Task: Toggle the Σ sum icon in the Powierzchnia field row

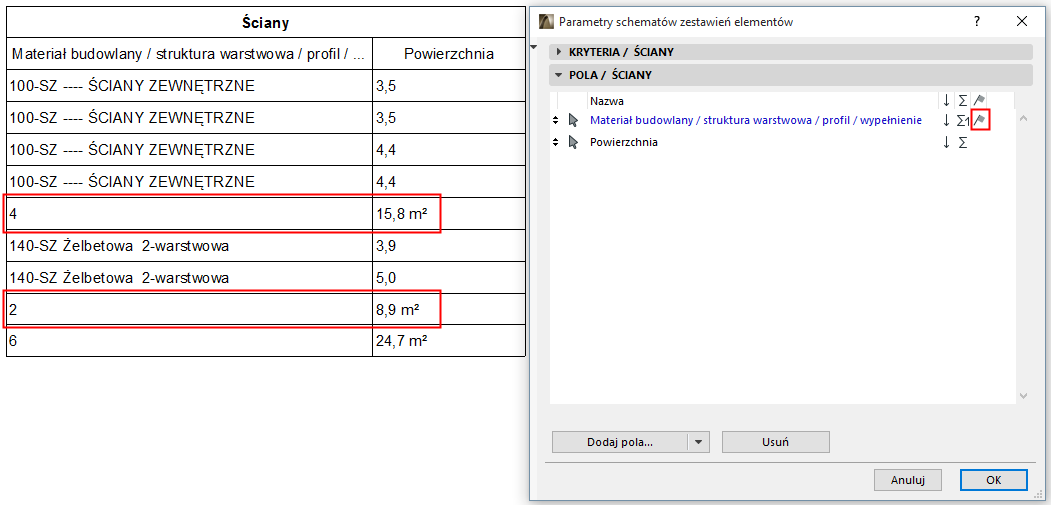Action: click(x=963, y=142)
